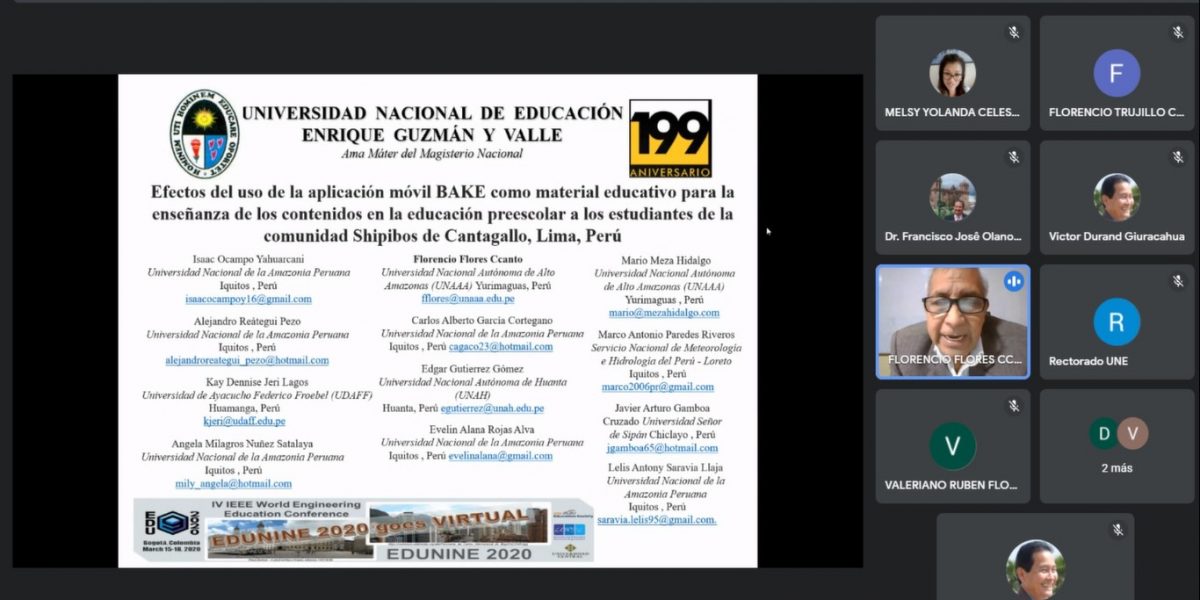The image size is (1200, 600).
Task: Open email link isaacocampoy16@gmail.com
Action: click(248, 299)
